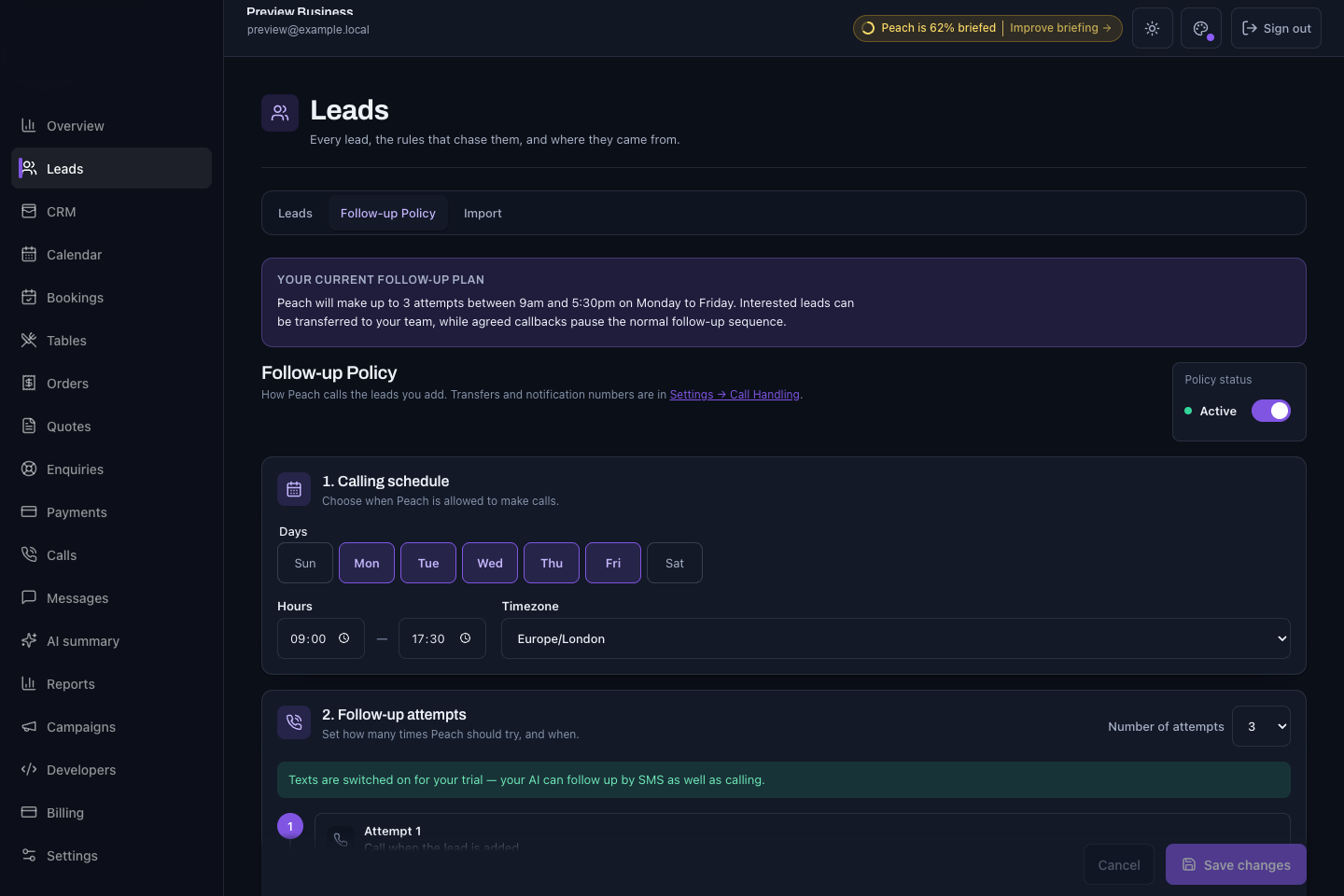Expand the Number of attempts dropdown

1262,726
